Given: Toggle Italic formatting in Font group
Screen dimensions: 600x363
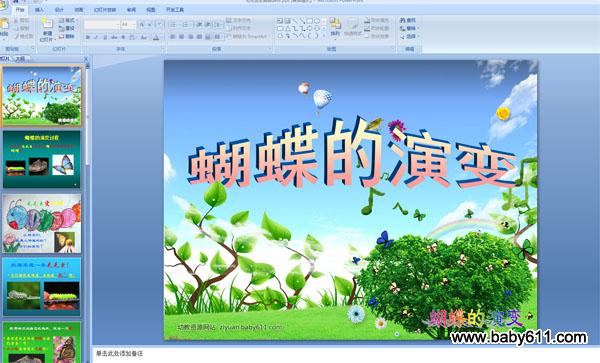Looking at the screenshot, I should (x=96, y=37).
